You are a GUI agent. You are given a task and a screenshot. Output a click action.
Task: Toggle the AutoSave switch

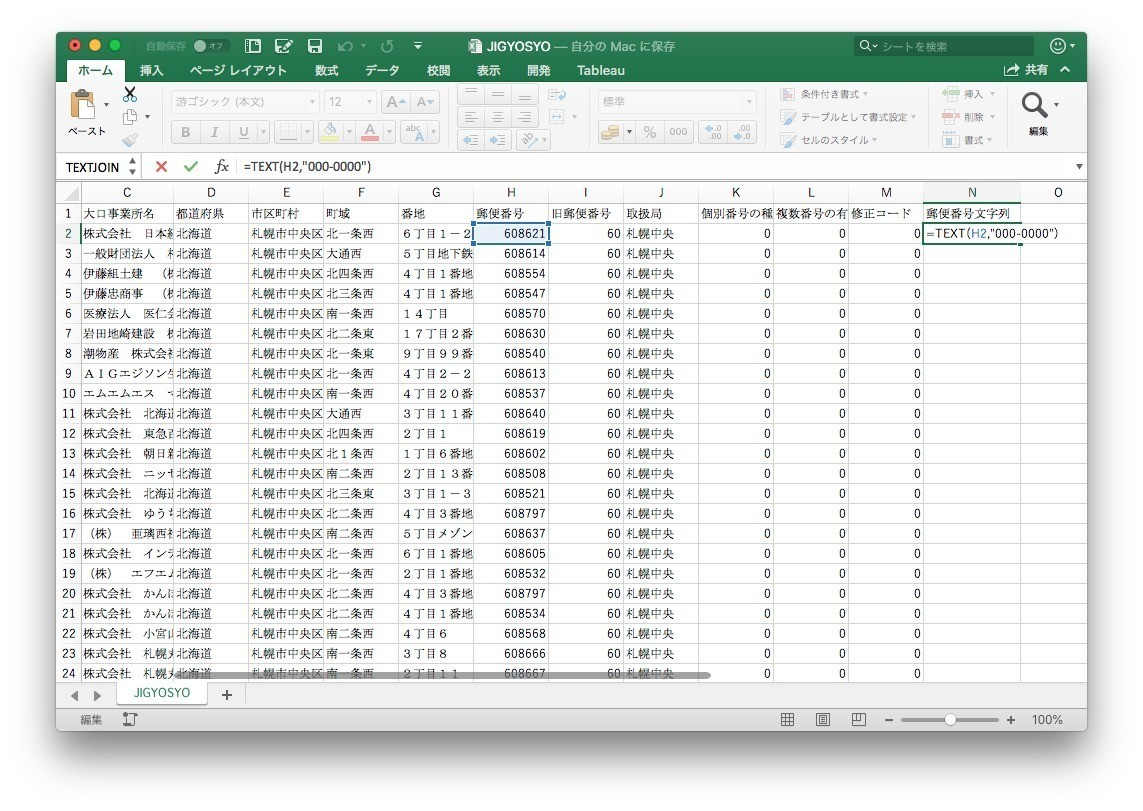[x=210, y=46]
